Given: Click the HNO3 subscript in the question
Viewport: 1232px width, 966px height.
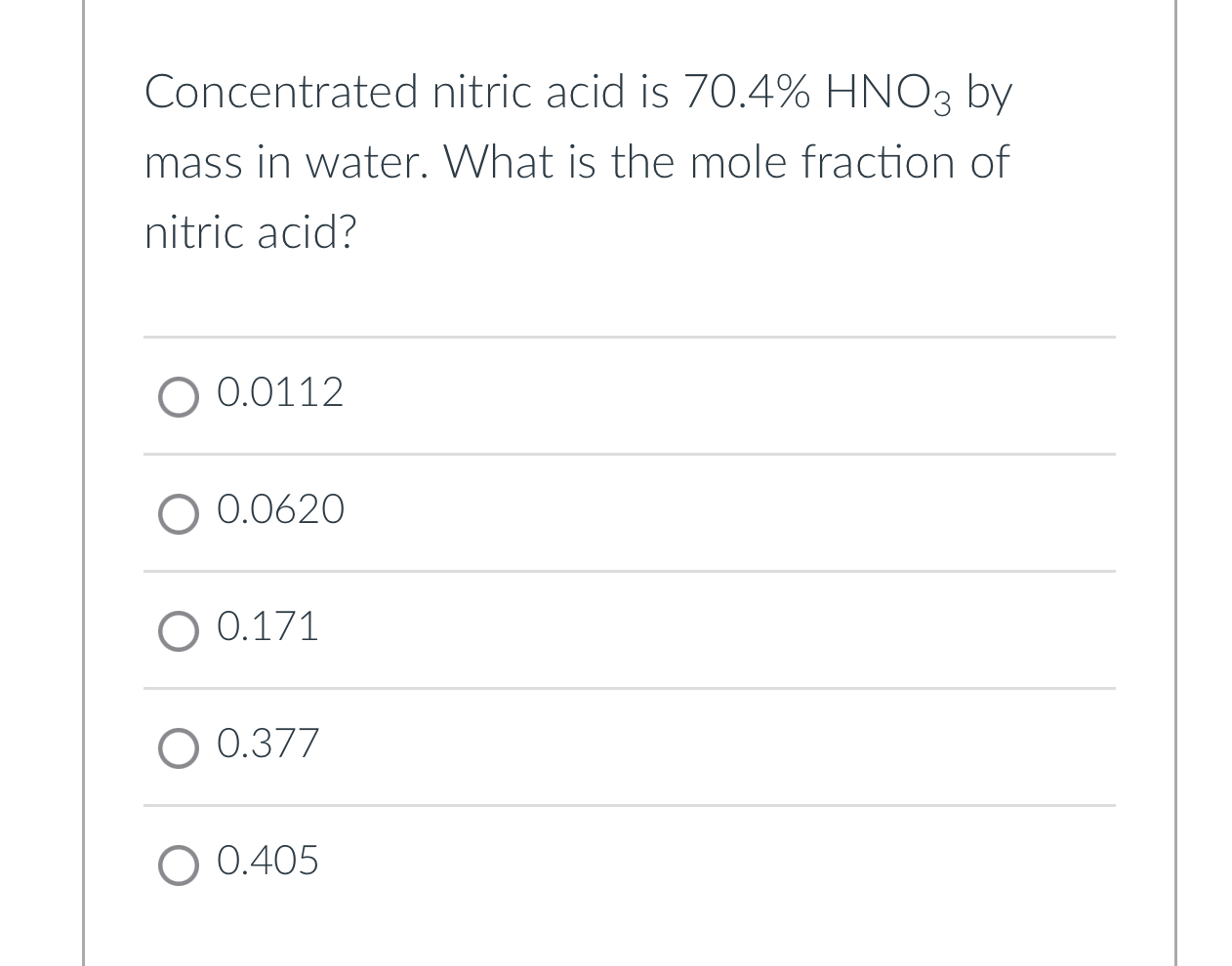Looking at the screenshot, I should tap(942, 102).
